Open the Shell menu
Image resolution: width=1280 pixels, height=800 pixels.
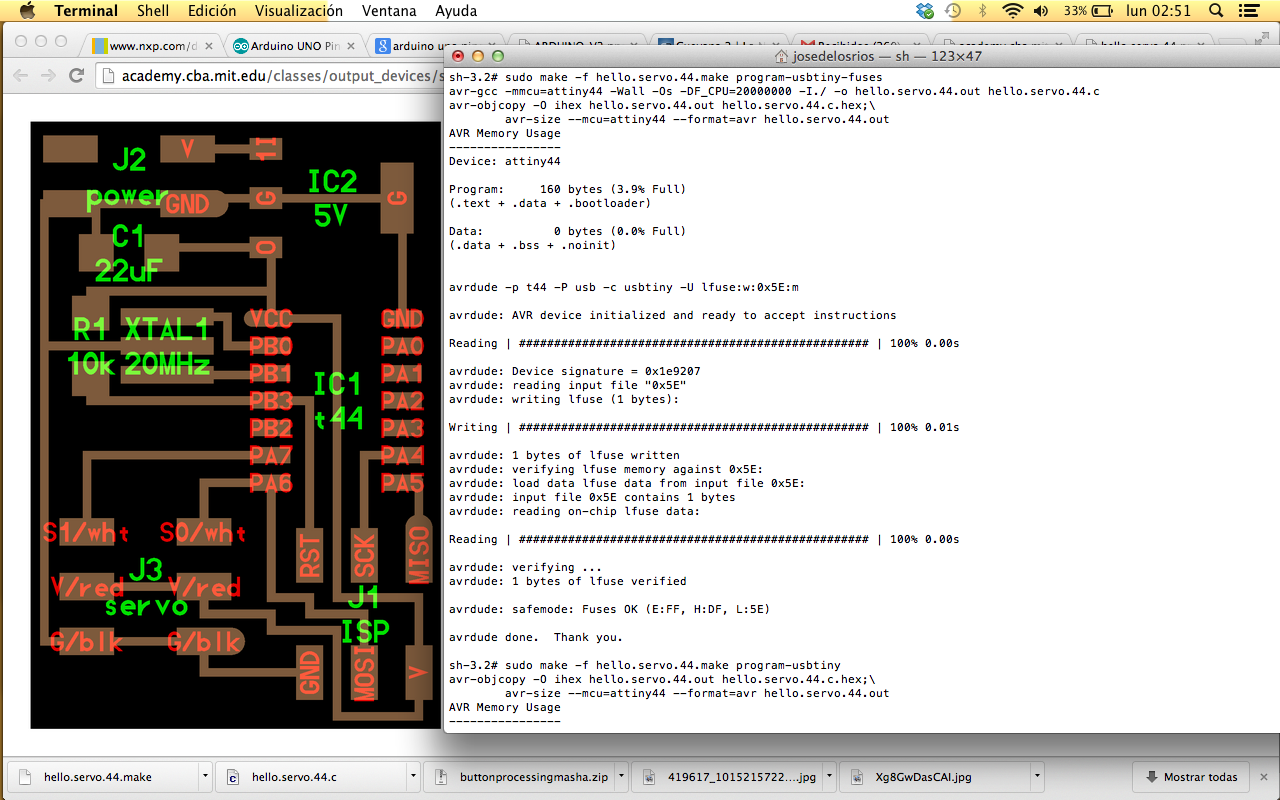[153, 11]
